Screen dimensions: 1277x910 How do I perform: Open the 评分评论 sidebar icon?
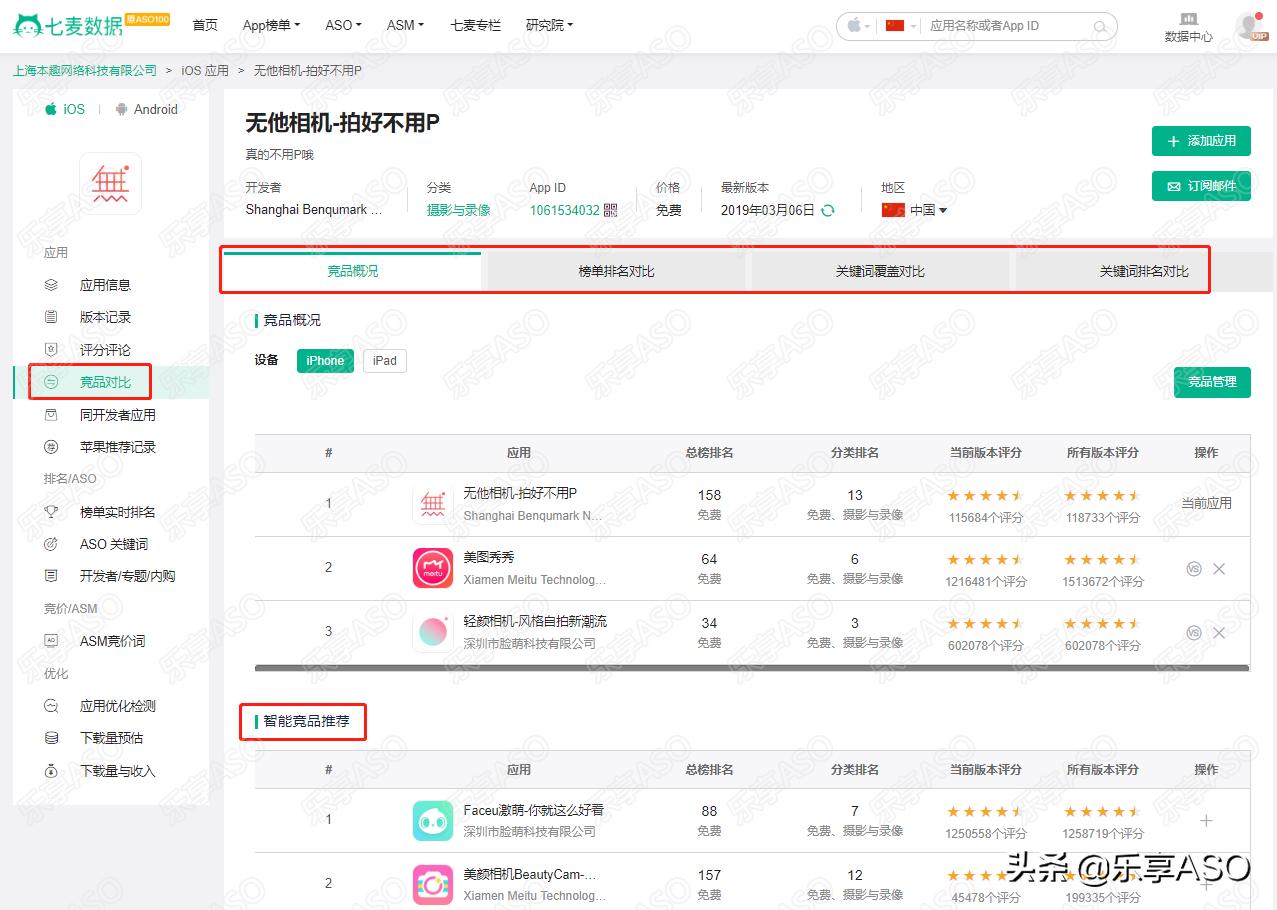[51, 349]
